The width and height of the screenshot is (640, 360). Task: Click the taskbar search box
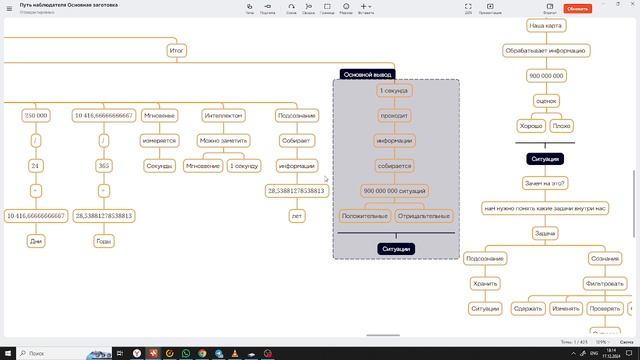coord(63,353)
